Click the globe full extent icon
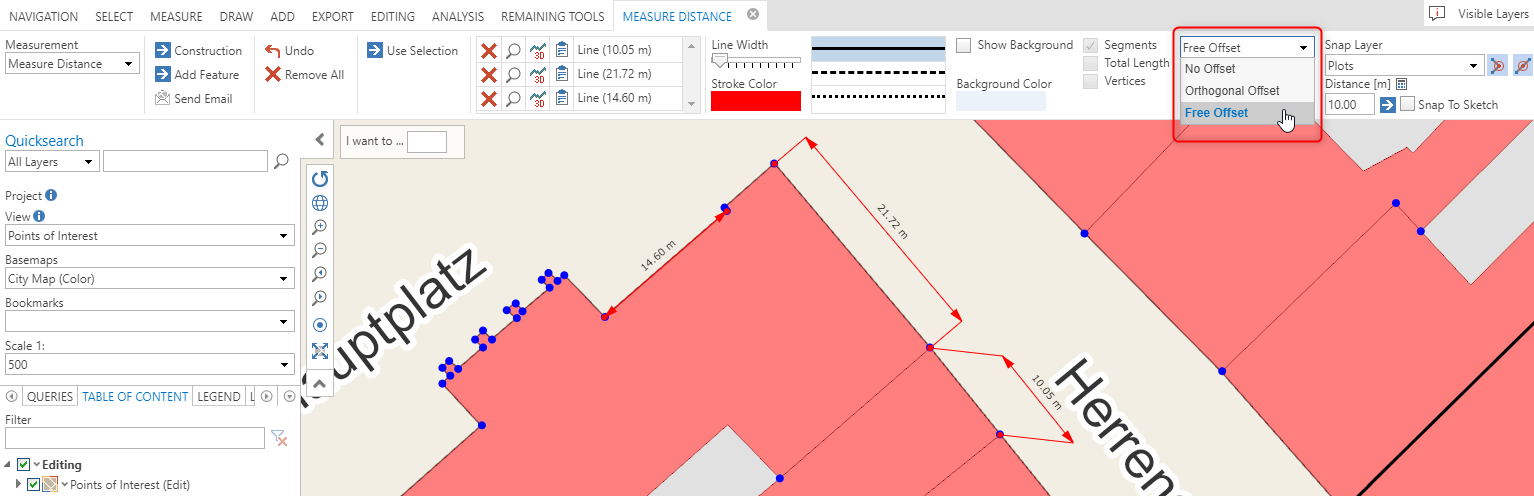 pos(320,203)
